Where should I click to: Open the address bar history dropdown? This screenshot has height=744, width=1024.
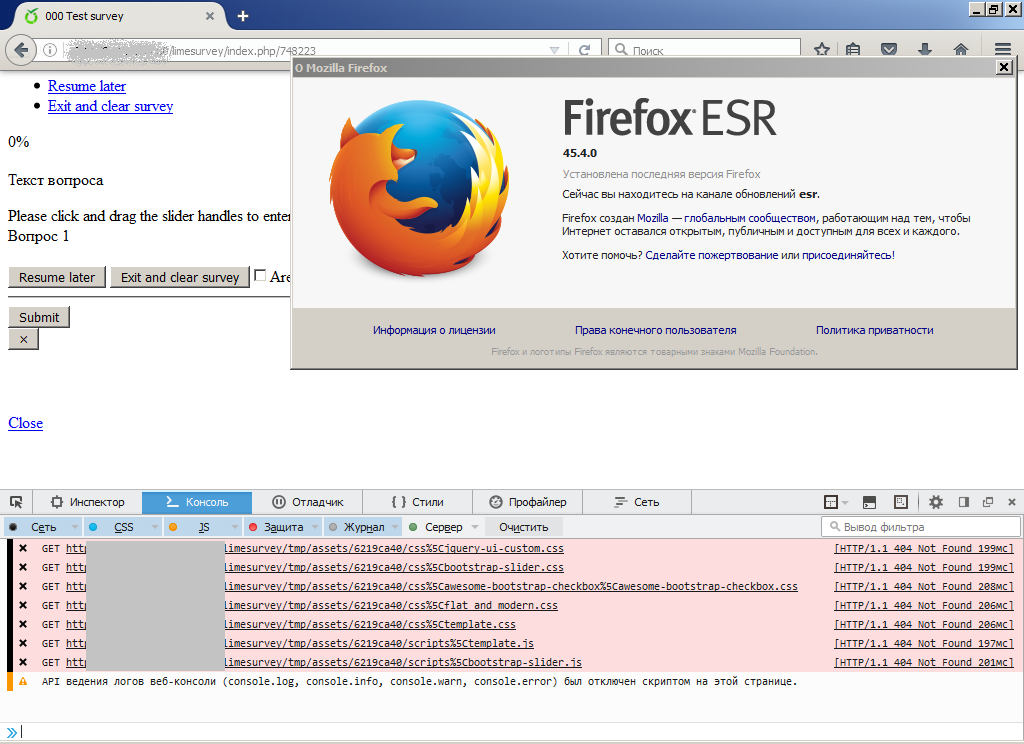[554, 50]
